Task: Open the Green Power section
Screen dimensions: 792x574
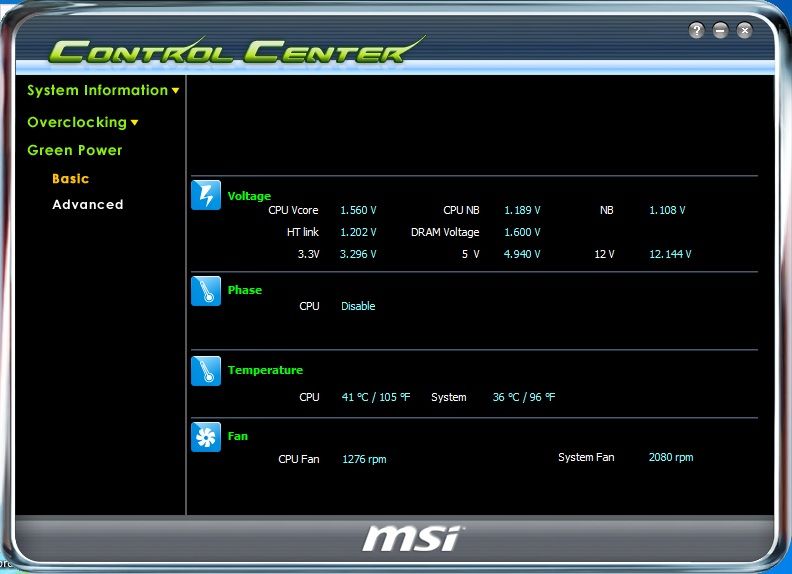Action: (75, 150)
